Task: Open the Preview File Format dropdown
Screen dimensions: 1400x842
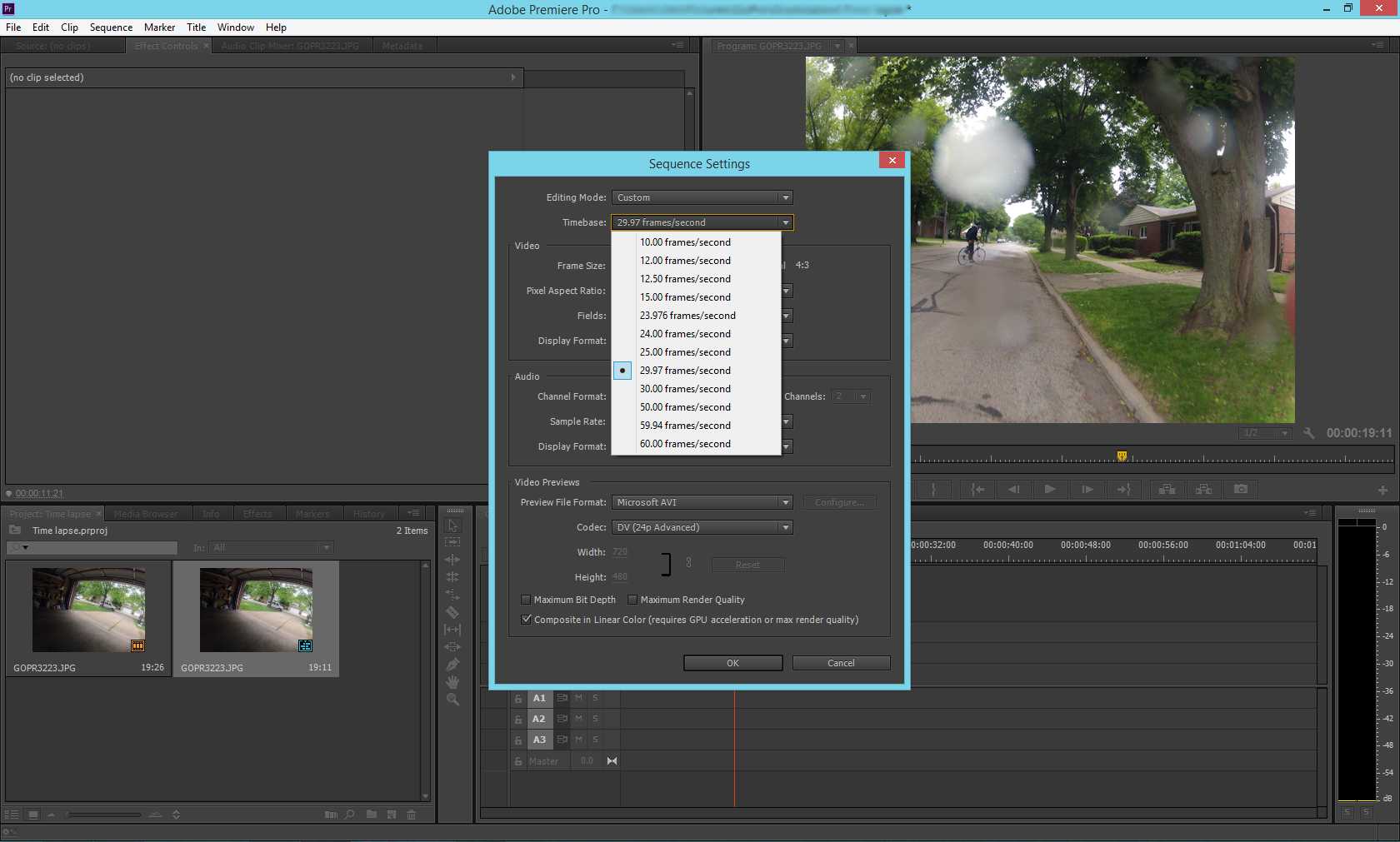Action: [702, 502]
